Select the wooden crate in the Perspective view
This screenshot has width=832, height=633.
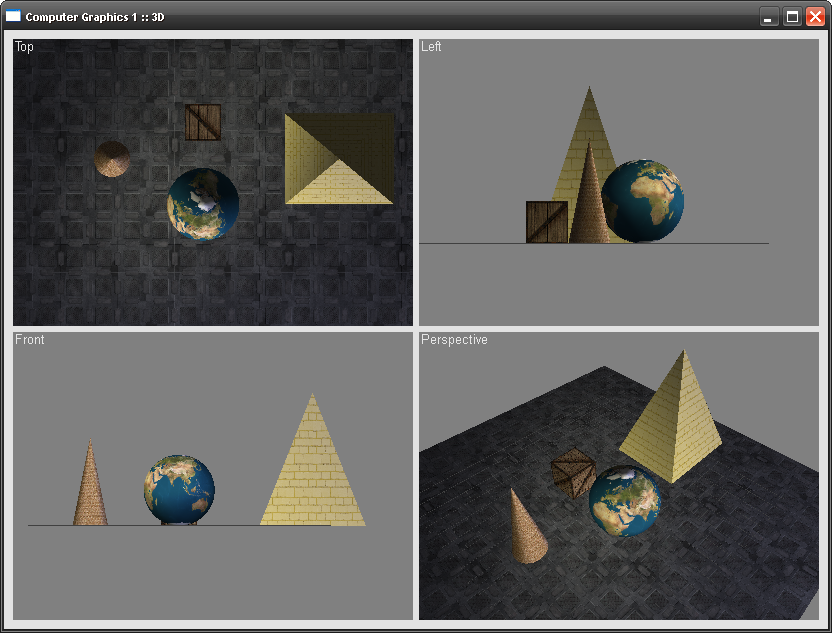point(572,472)
